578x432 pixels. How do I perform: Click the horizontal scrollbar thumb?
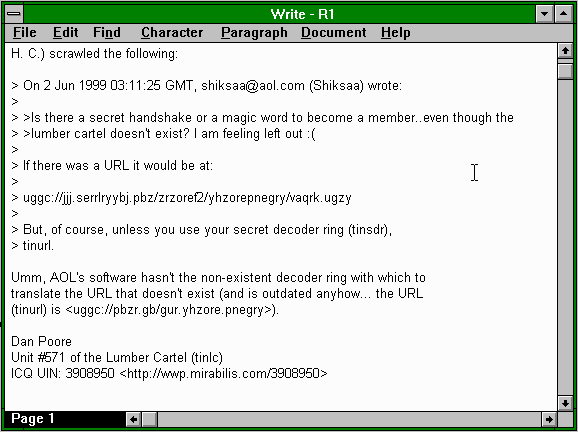[x=150, y=419]
